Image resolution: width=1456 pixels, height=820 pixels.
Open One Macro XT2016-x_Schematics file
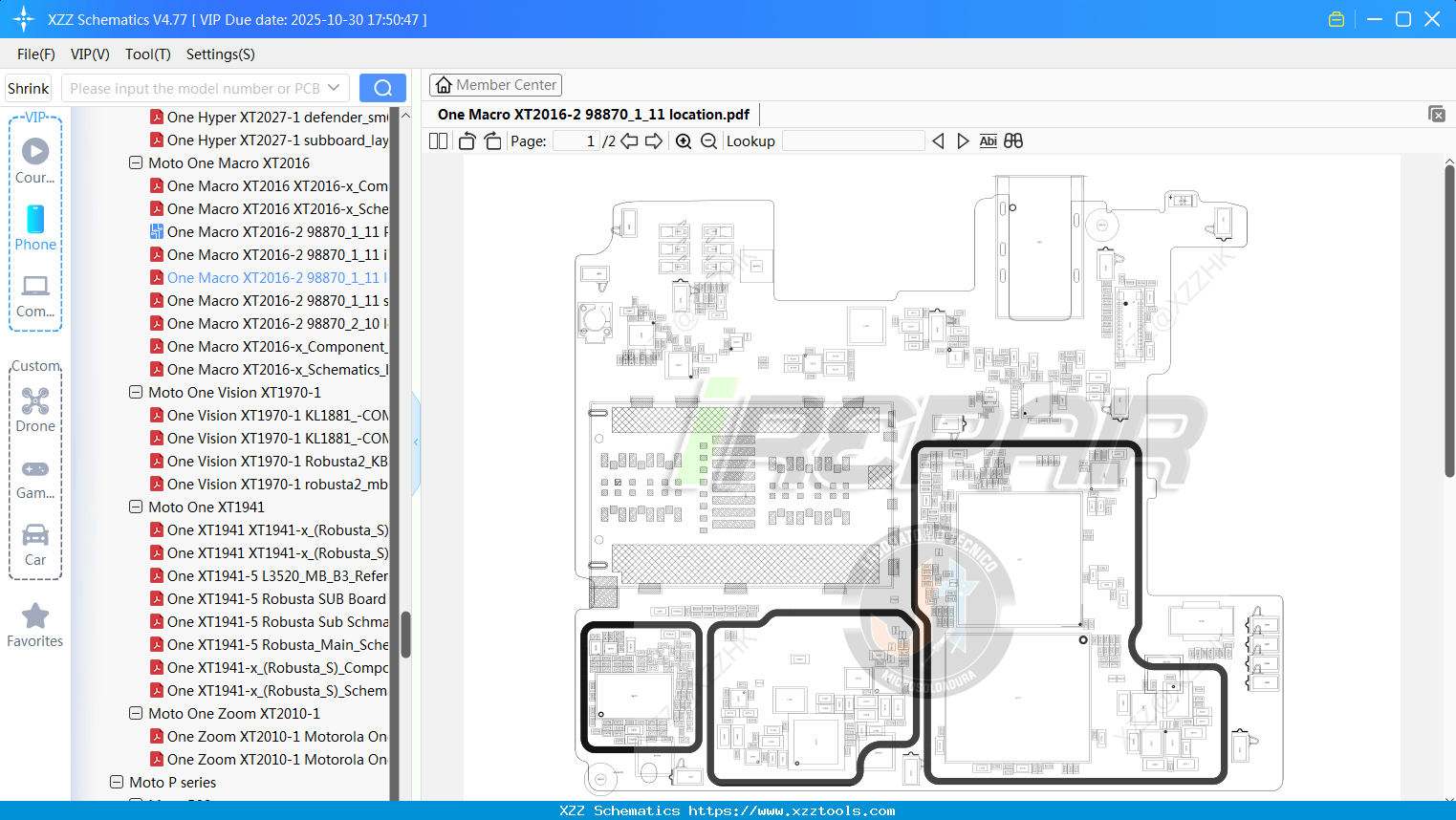(x=269, y=369)
